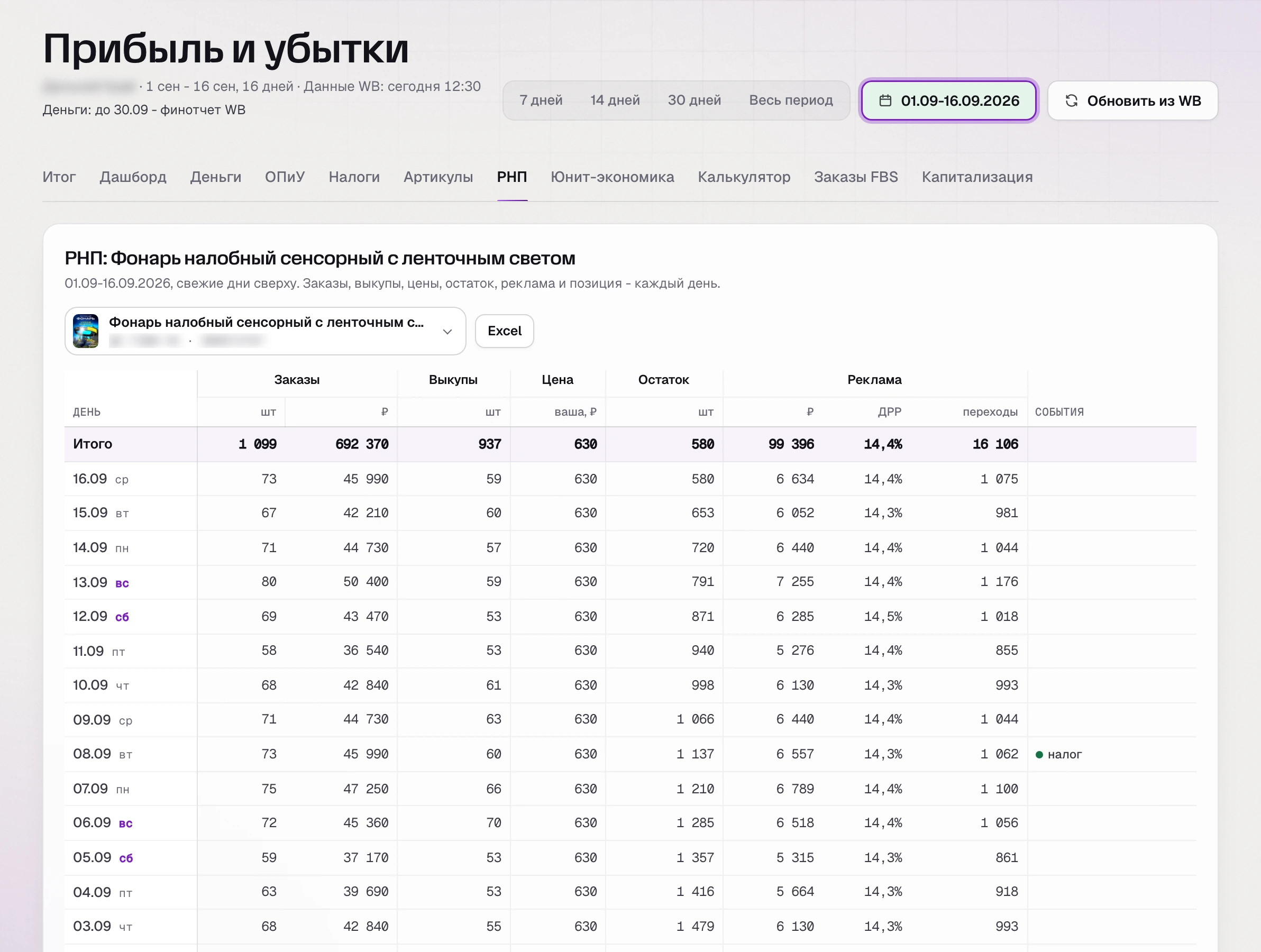Select the 7 дней period

coord(541,100)
